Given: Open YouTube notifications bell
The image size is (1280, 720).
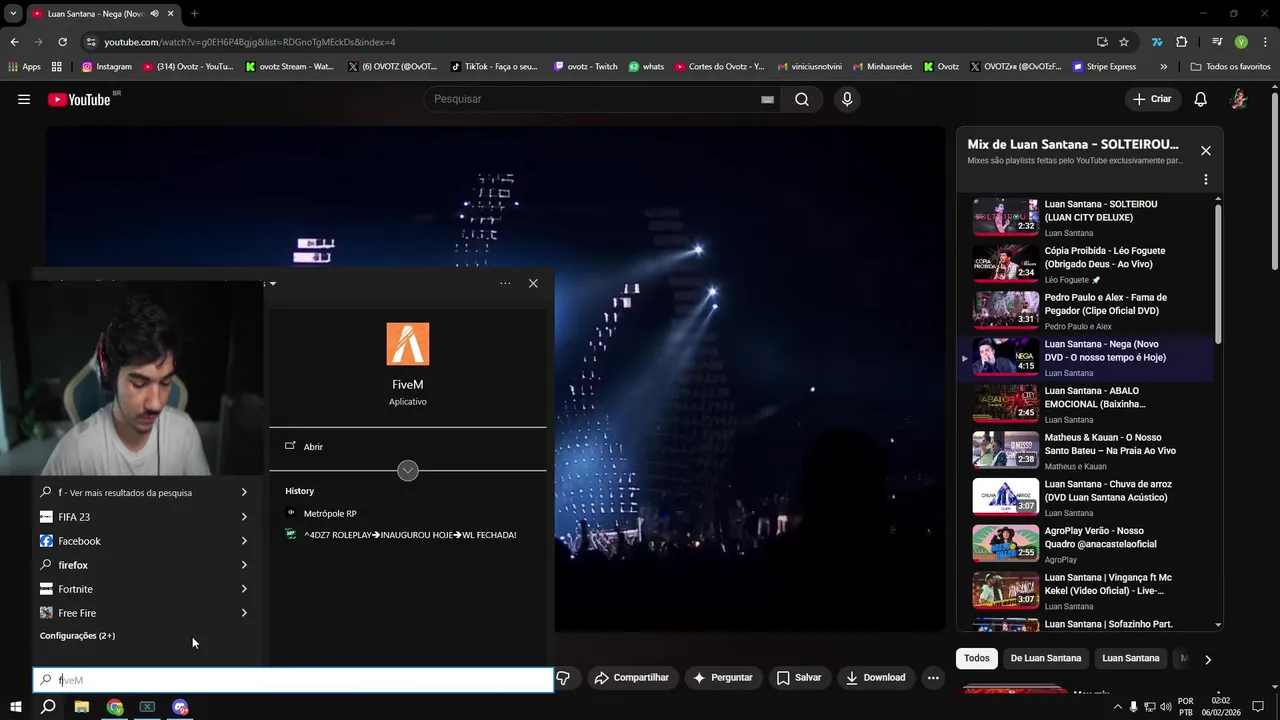Looking at the screenshot, I should pos(1201,99).
